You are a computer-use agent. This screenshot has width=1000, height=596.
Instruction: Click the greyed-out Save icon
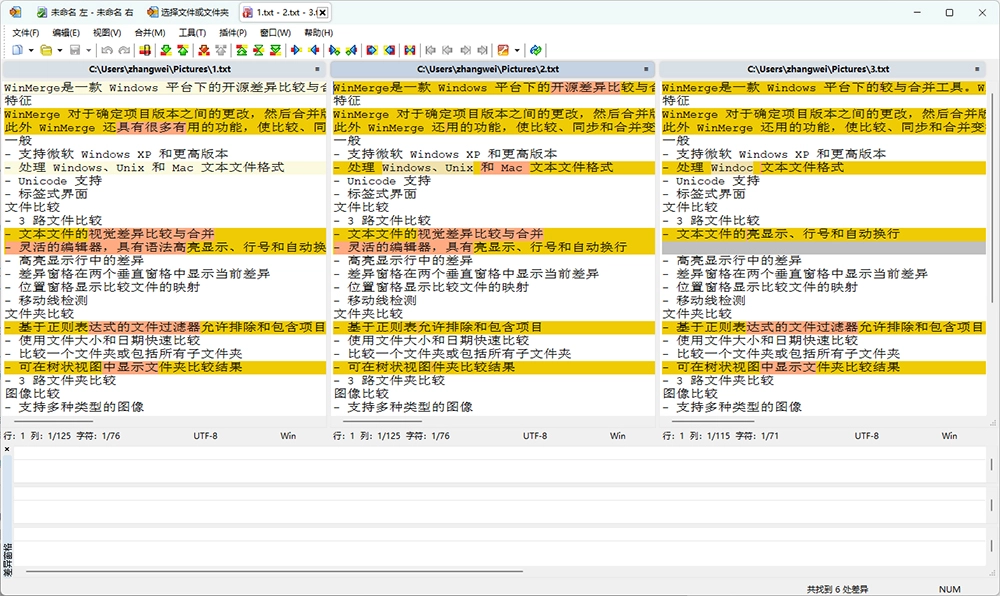pos(75,50)
